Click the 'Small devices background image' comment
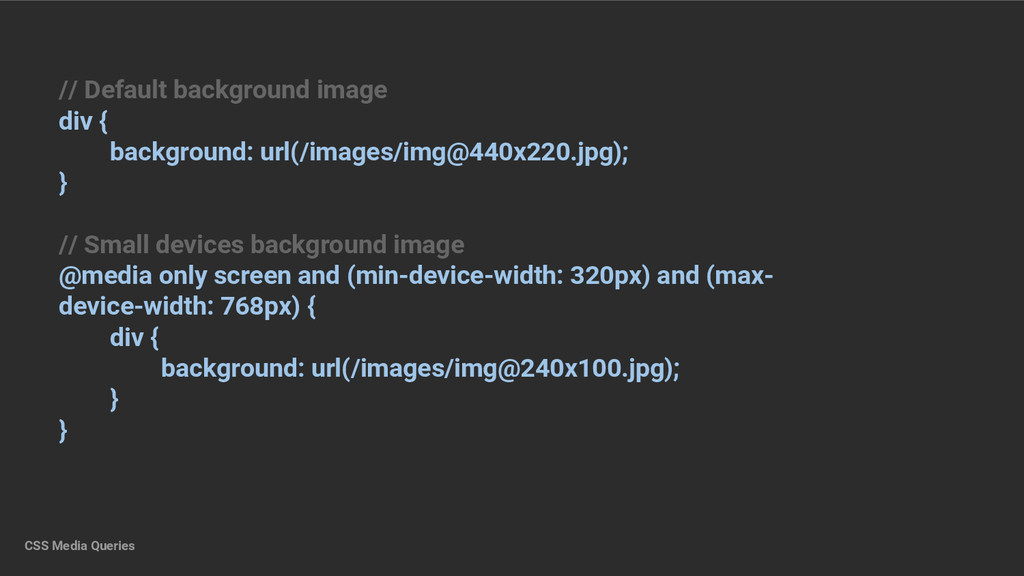This screenshot has height=576, width=1024. (x=261, y=245)
